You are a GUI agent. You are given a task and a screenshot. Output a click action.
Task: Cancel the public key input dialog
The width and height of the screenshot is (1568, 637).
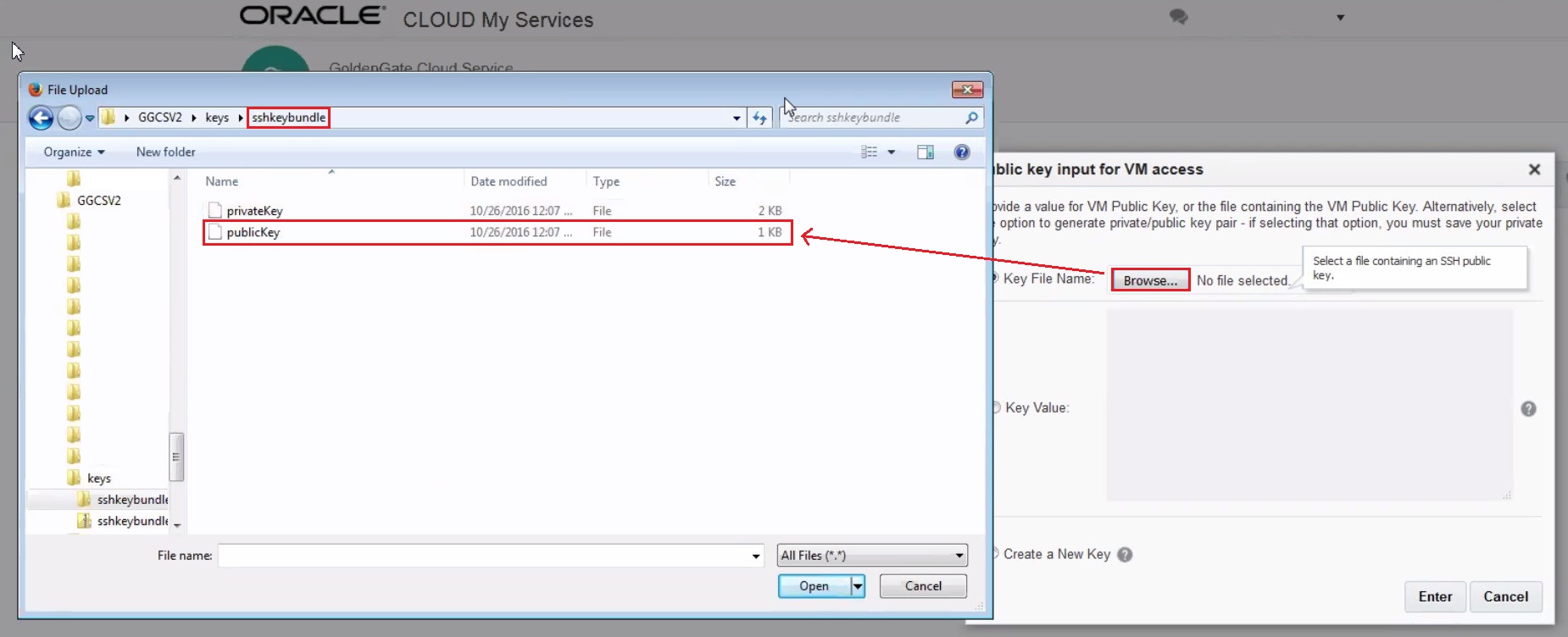pyautogui.click(x=1505, y=596)
